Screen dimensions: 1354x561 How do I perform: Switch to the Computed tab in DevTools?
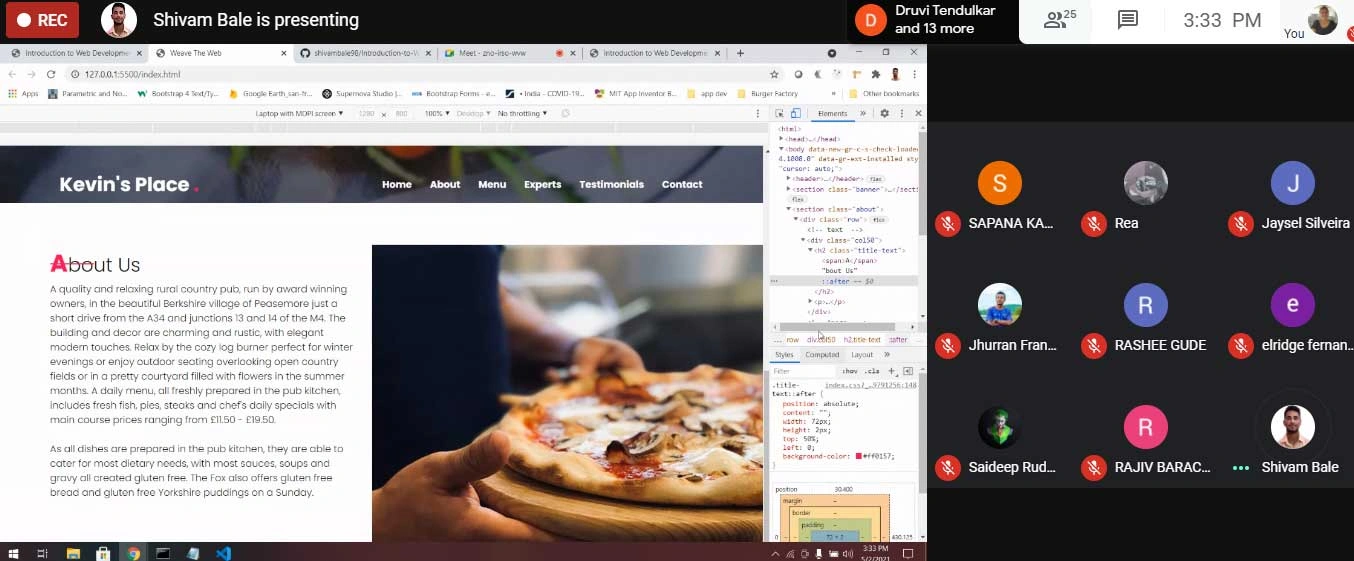pos(822,355)
